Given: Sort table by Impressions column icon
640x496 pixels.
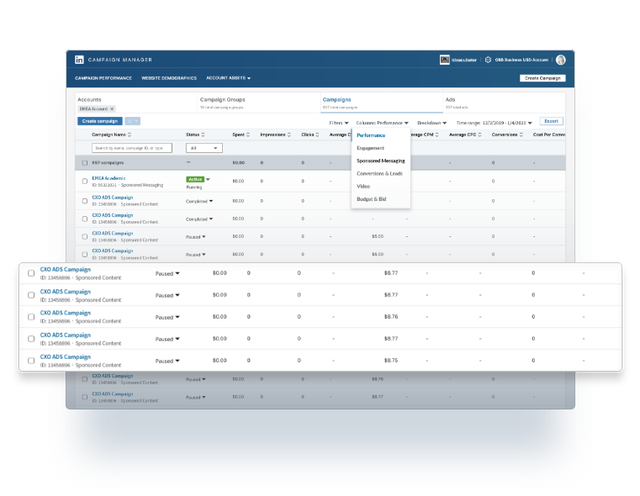Looking at the screenshot, I should 290,134.
